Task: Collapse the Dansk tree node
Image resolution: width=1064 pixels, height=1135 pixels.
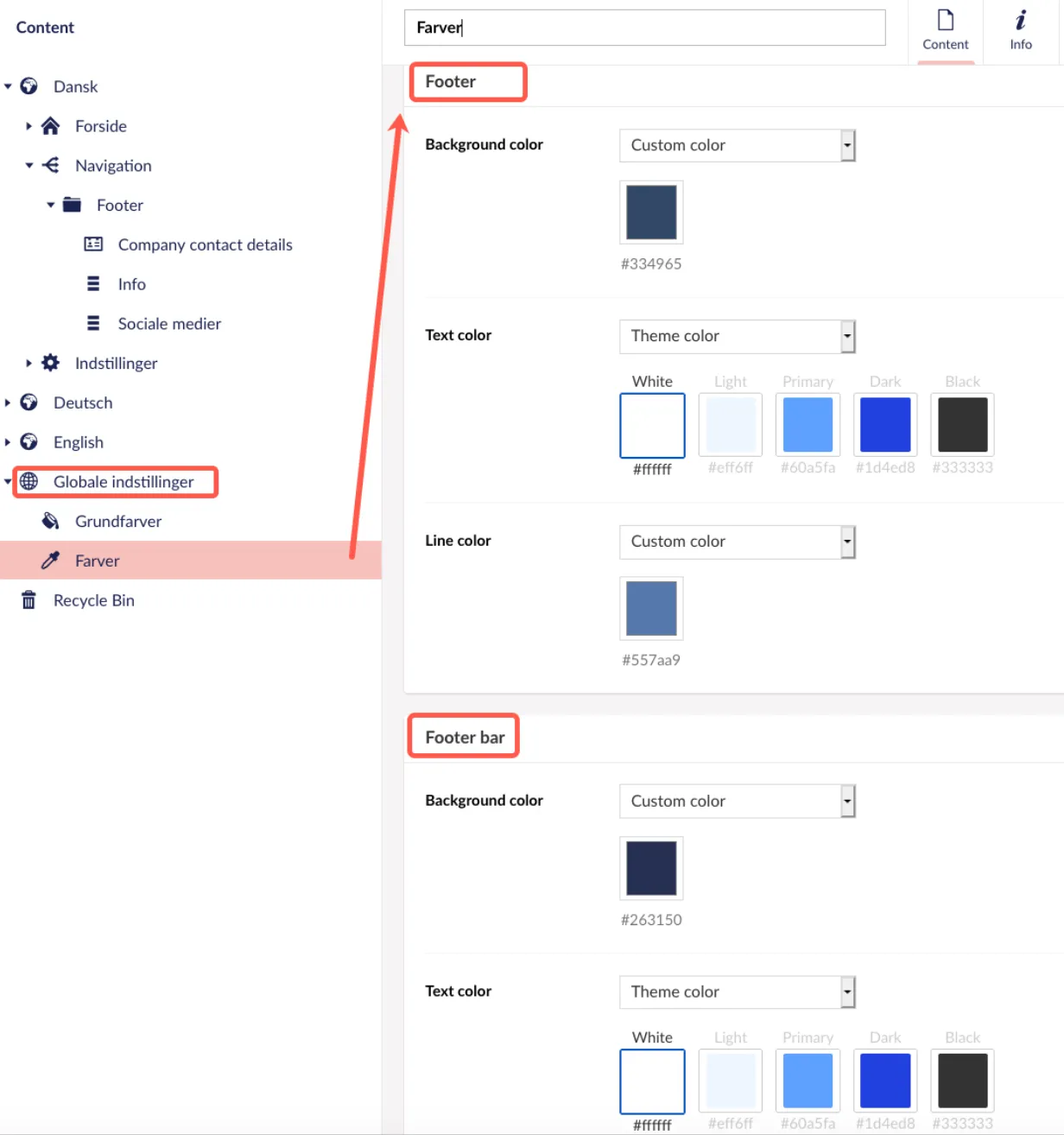Action: coord(8,86)
